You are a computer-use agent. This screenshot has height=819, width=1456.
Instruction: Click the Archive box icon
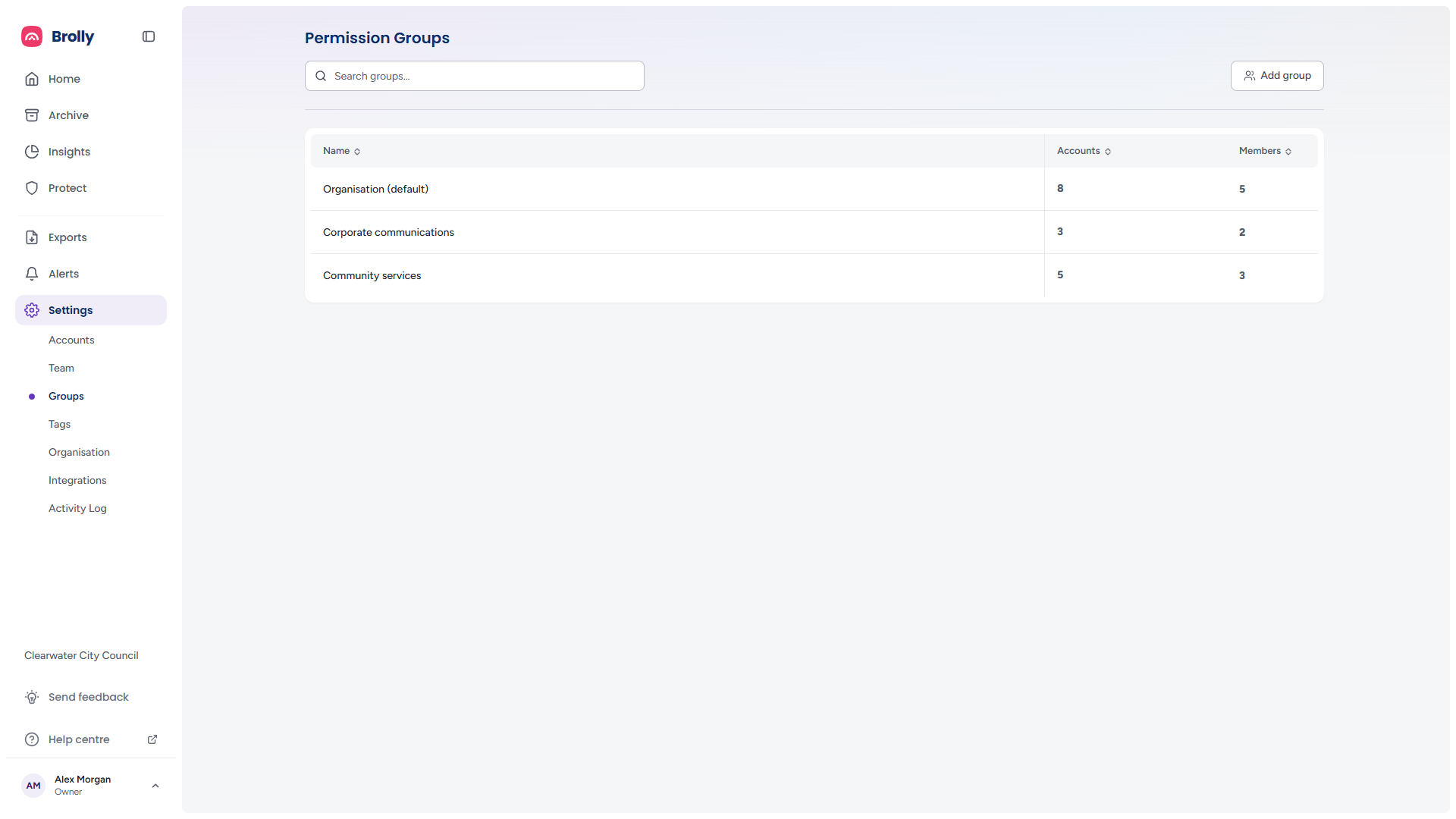[x=32, y=115]
